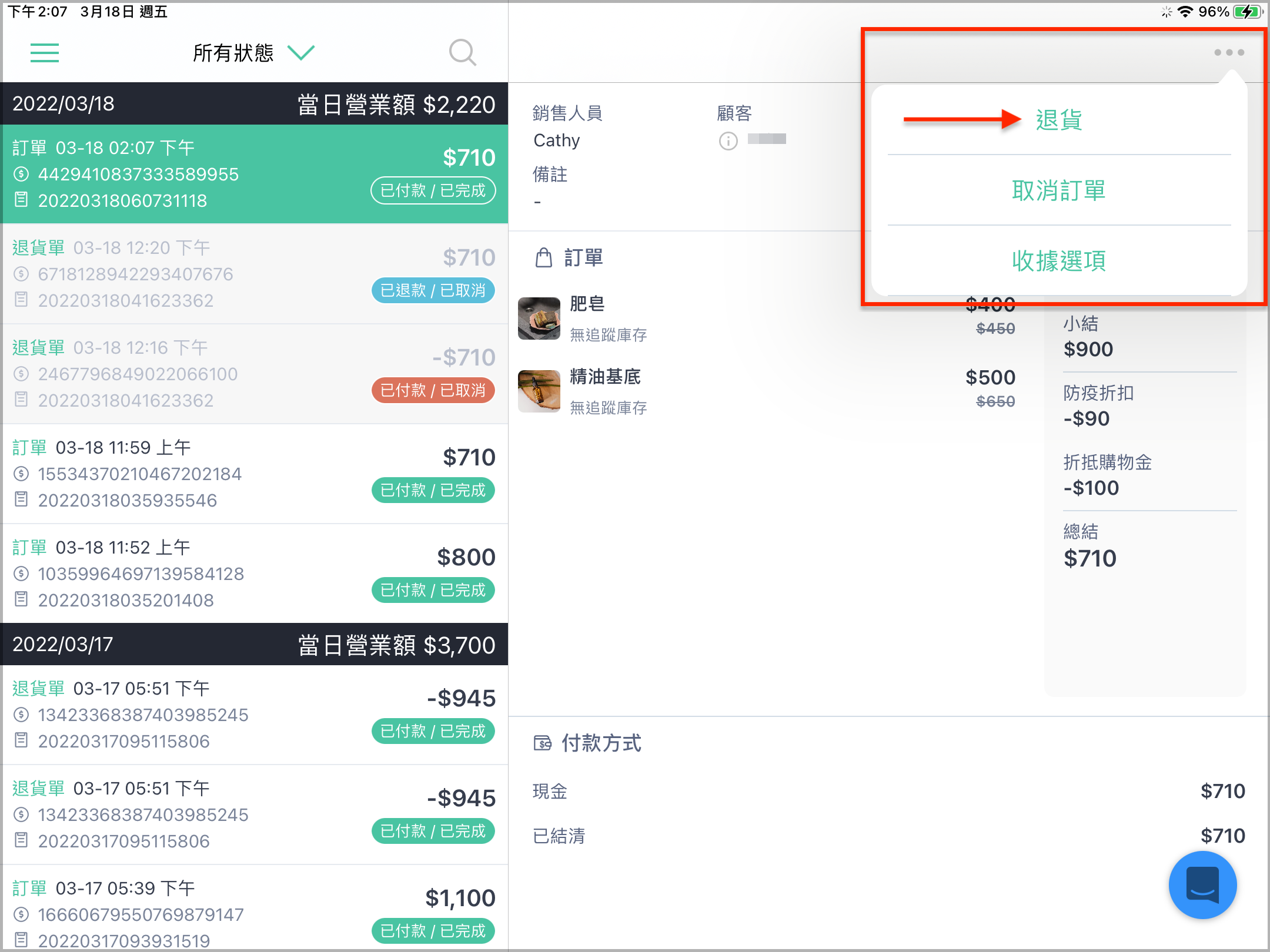The width and height of the screenshot is (1270, 952).
Task: Tap receipt icon next to 20220318035201408
Action: point(21,599)
